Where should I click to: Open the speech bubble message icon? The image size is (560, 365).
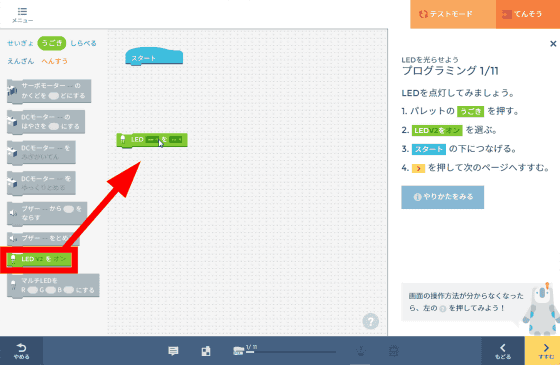(x=173, y=351)
